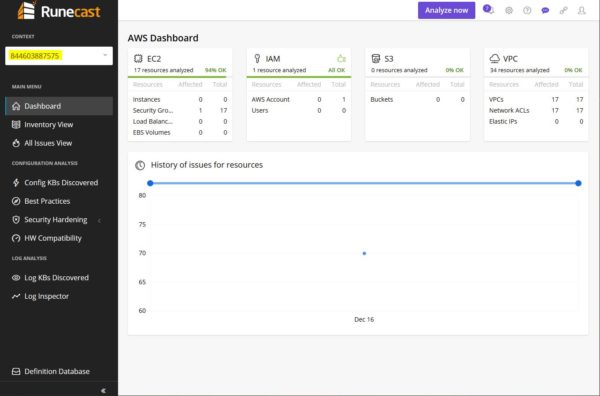Click the VPCs row in VPC card

pyautogui.click(x=536, y=99)
